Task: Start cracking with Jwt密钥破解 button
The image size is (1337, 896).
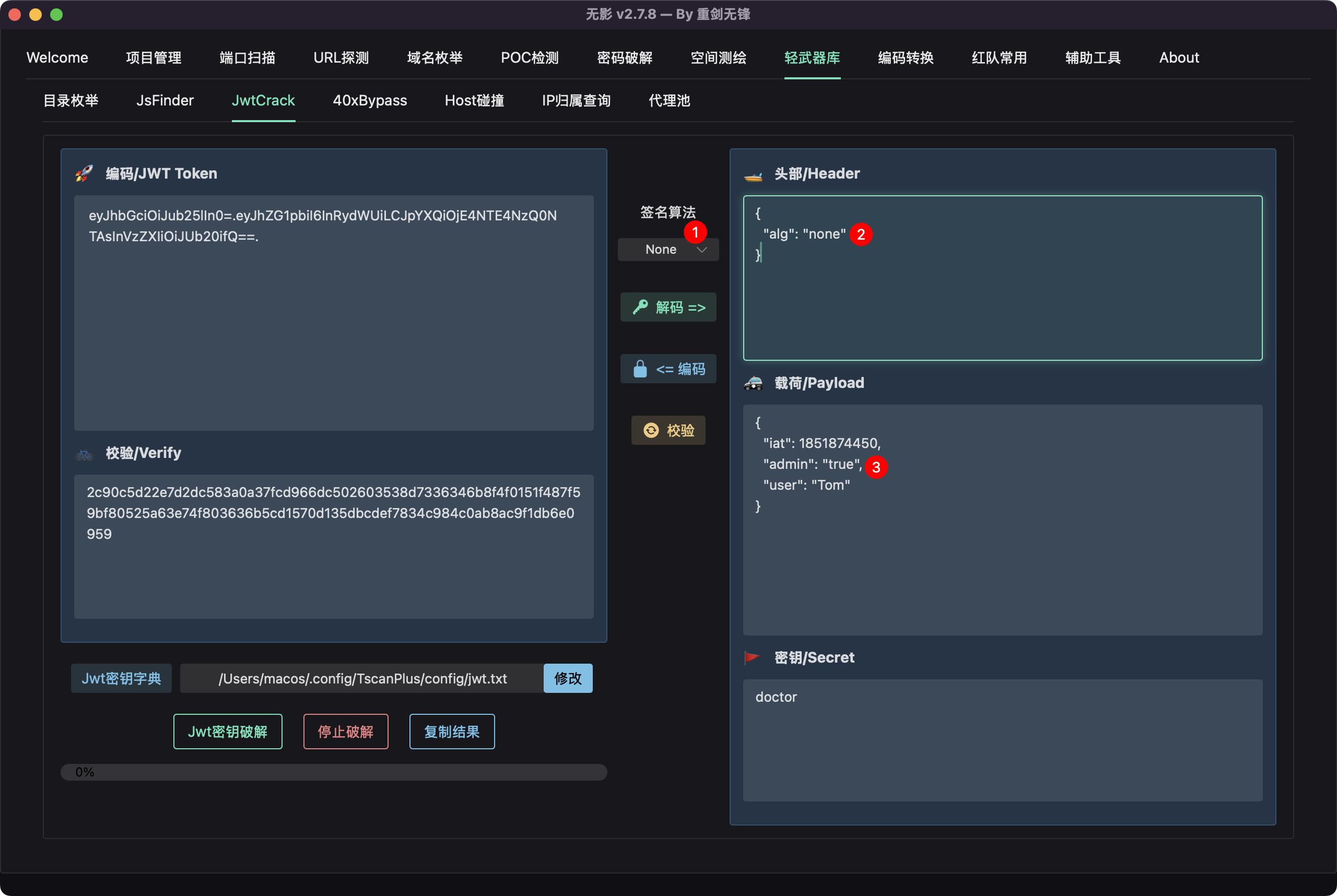Action: pyautogui.click(x=228, y=732)
